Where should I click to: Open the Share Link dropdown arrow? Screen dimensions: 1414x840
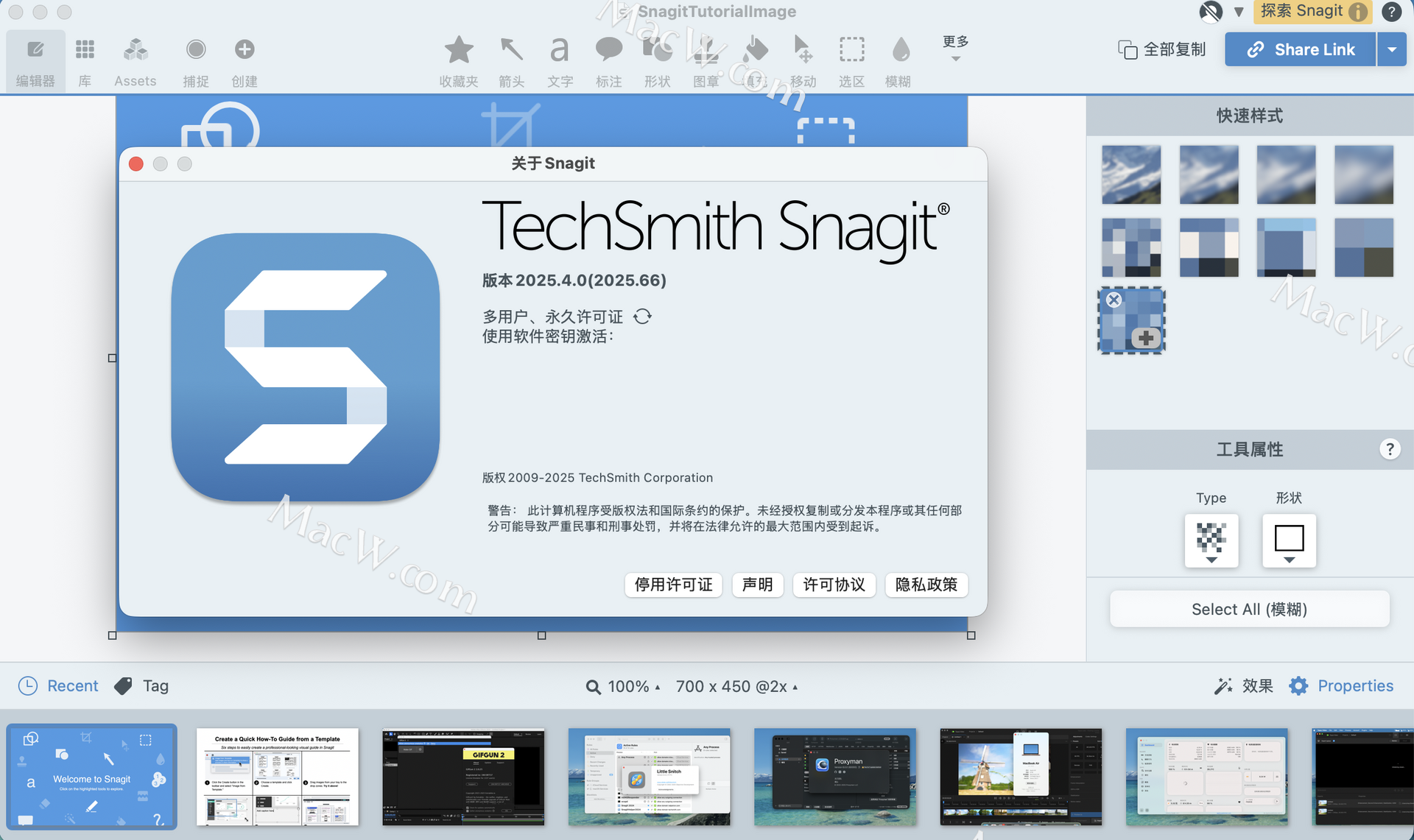pos(1391,49)
